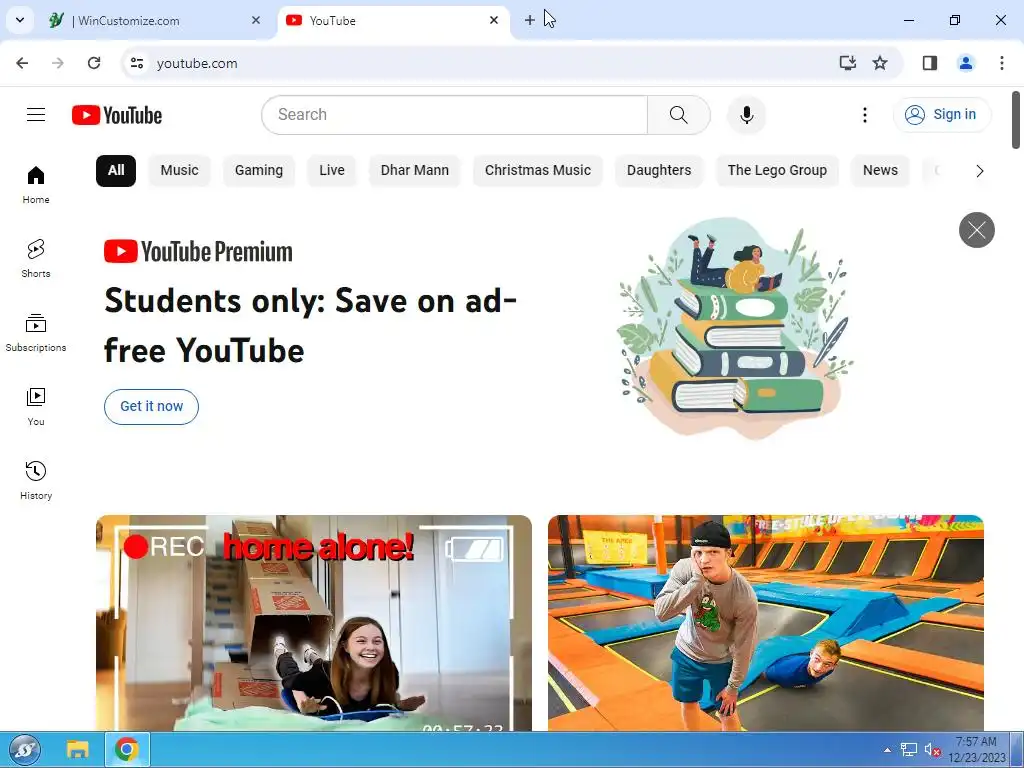Filter by Gaming chip
This screenshot has height=768, width=1024.
tap(259, 170)
